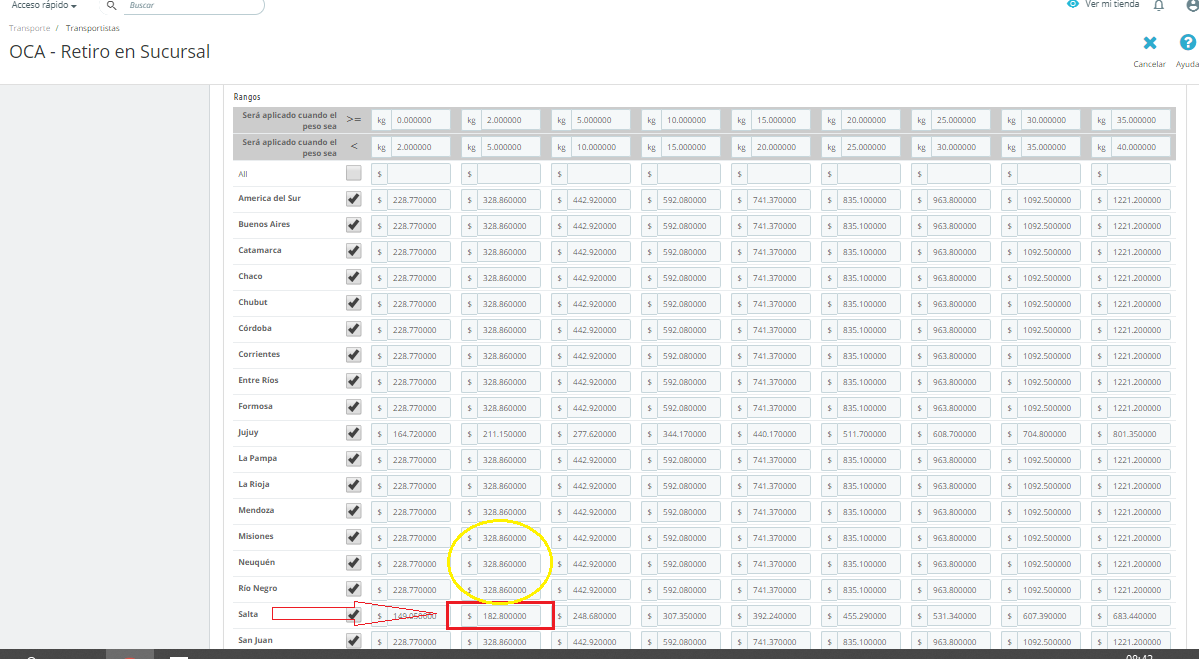The width and height of the screenshot is (1199, 659).
Task: Go to Transporte breadcrumb
Action: tap(30, 28)
